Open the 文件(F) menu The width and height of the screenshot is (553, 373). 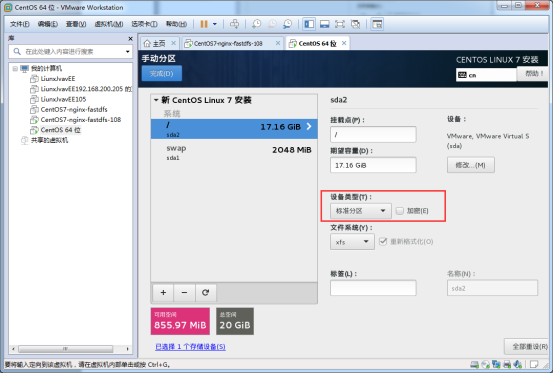[x=19, y=24]
